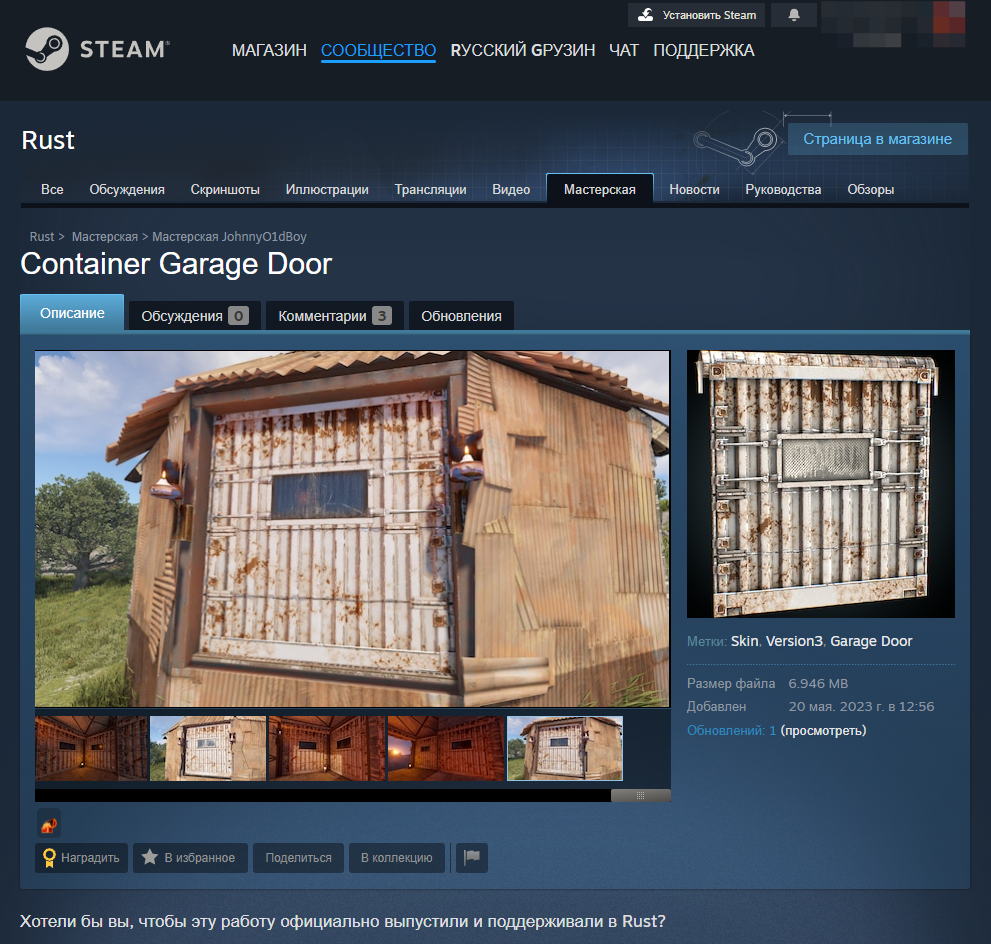The height and width of the screenshot is (944, 991).
Task: Click the Поделиться button
Action: 298,857
